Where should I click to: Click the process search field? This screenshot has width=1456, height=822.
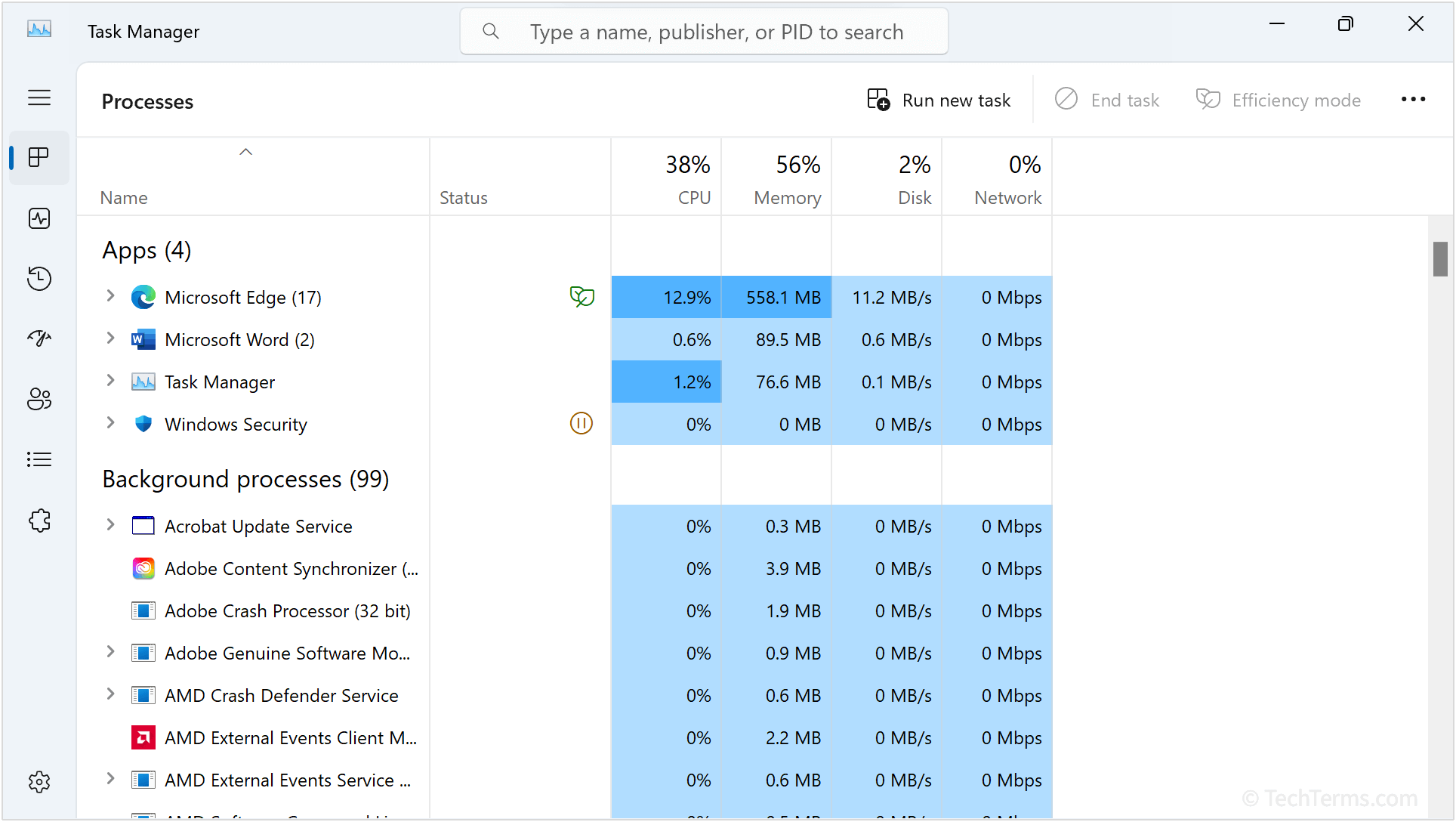click(x=704, y=32)
